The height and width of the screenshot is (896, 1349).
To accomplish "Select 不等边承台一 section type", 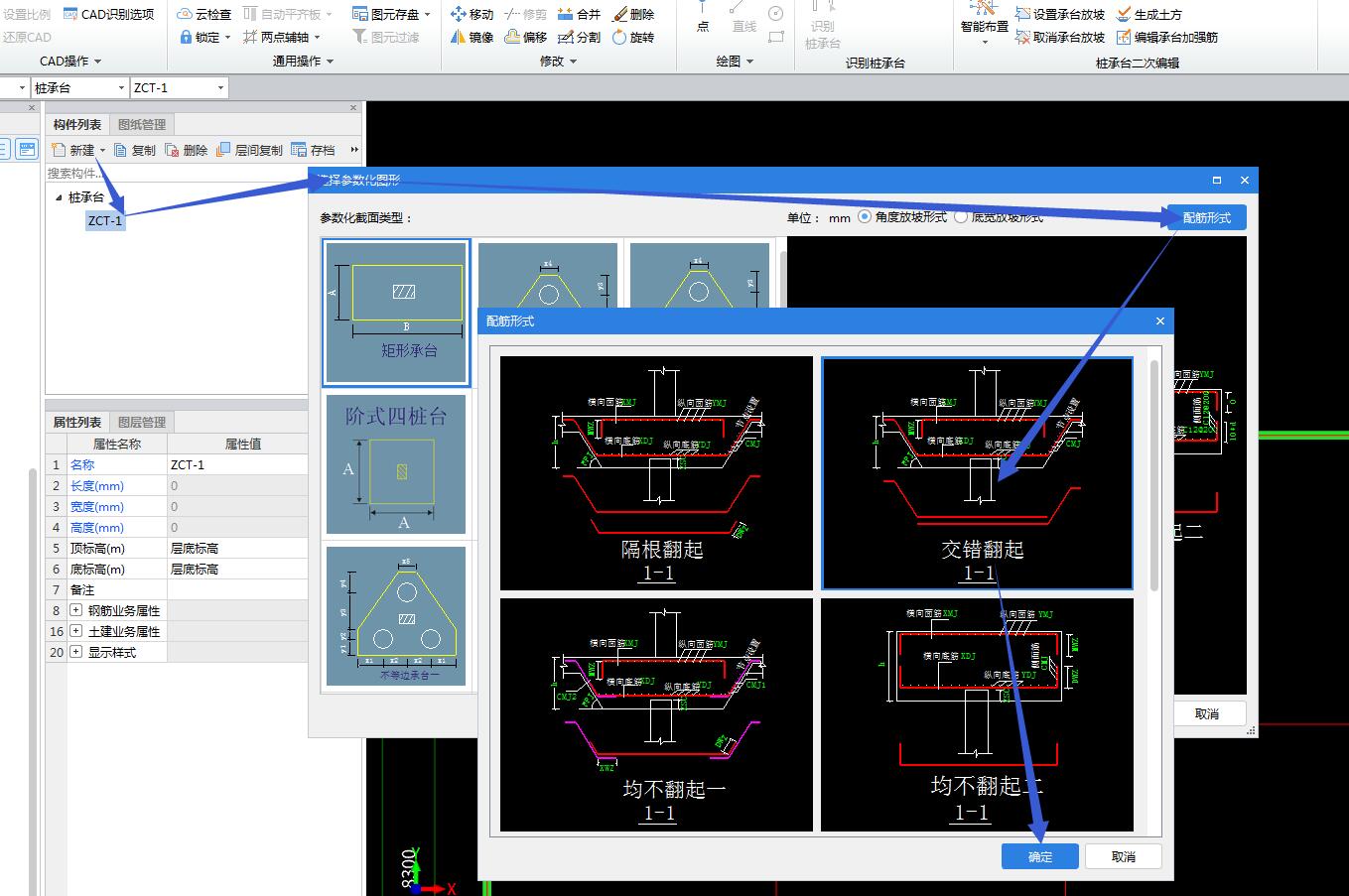I will pyautogui.click(x=396, y=616).
